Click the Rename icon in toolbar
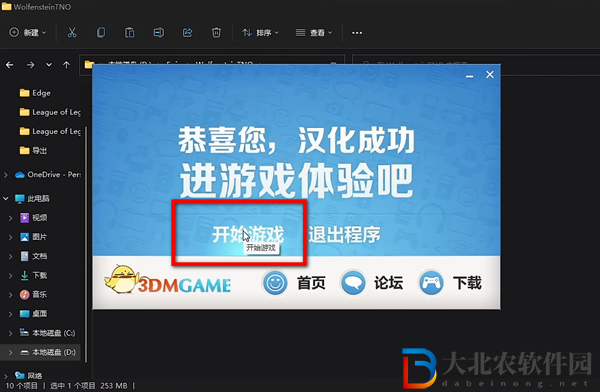 pos(158,33)
